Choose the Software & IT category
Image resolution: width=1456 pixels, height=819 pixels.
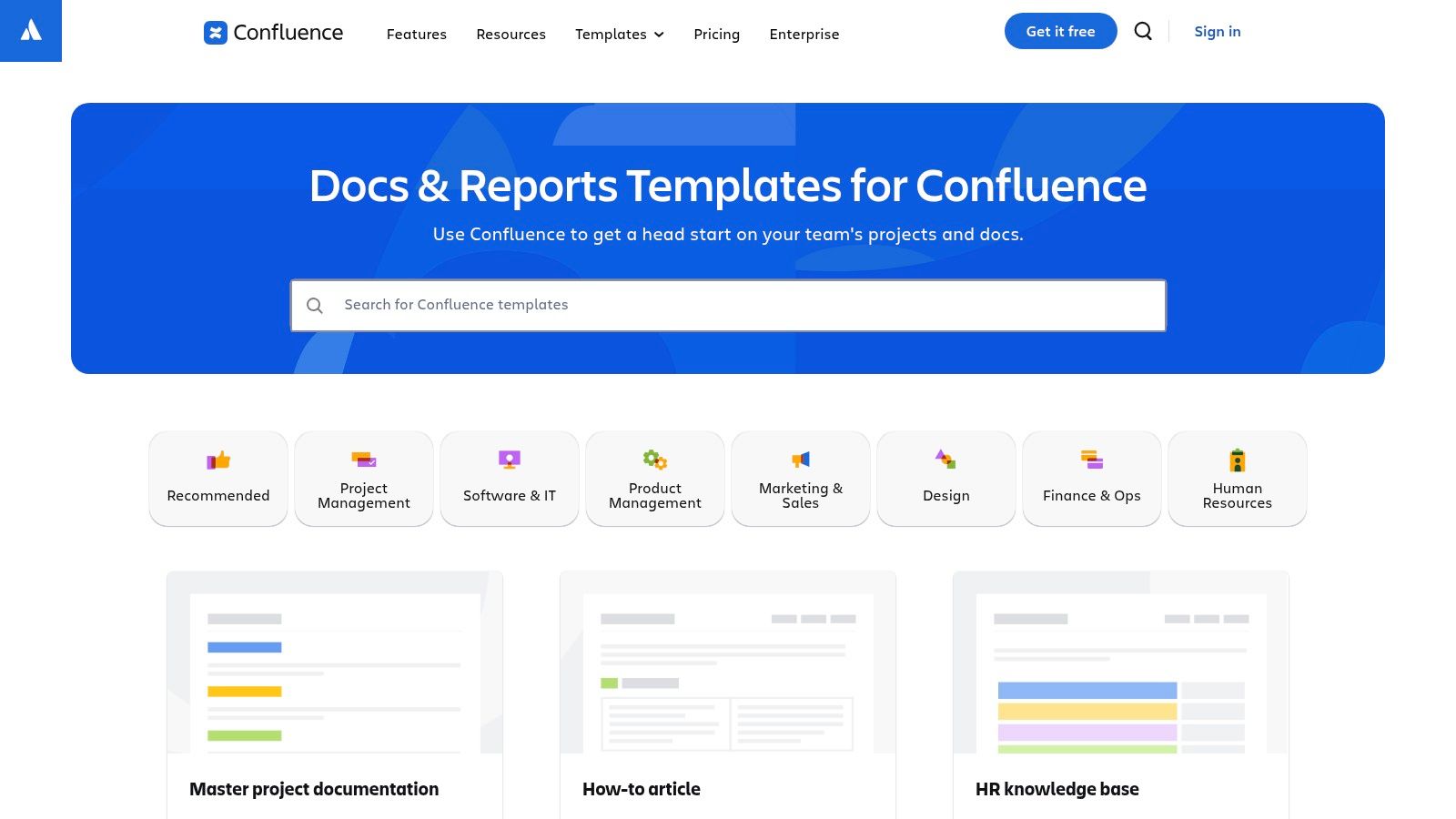(x=510, y=479)
